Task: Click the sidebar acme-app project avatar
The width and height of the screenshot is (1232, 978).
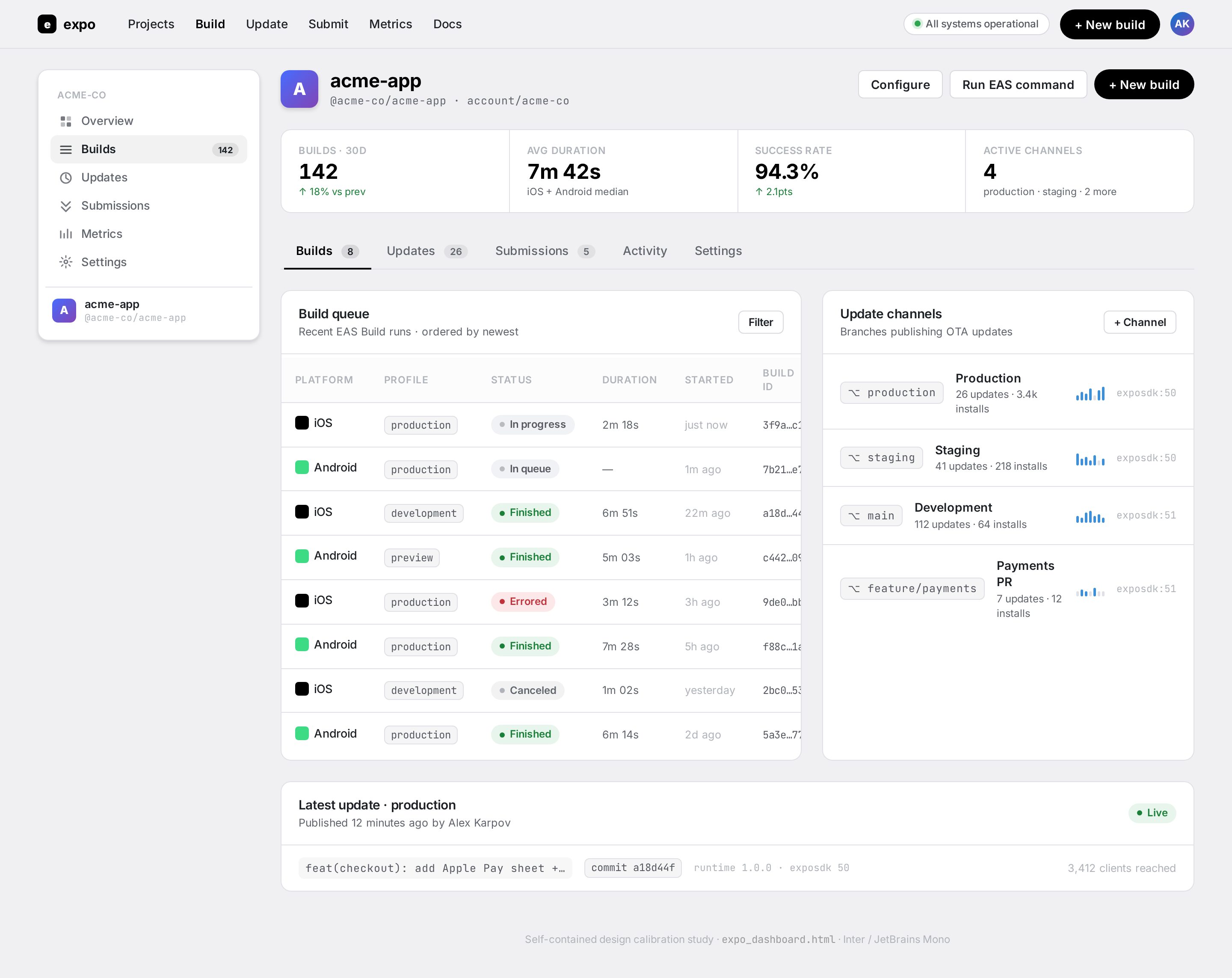Action: coord(64,310)
